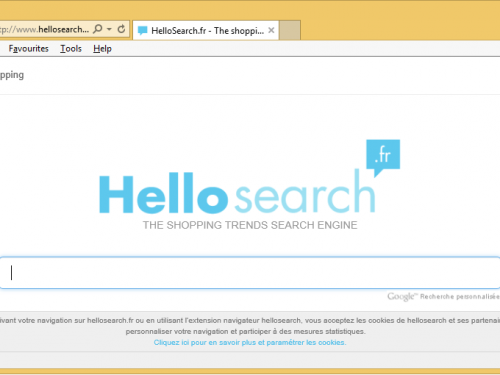Click 'THE SHOPPING TRENDS SEARCH ENGINE' tagline
This screenshot has width=500, height=375.
coord(250,225)
